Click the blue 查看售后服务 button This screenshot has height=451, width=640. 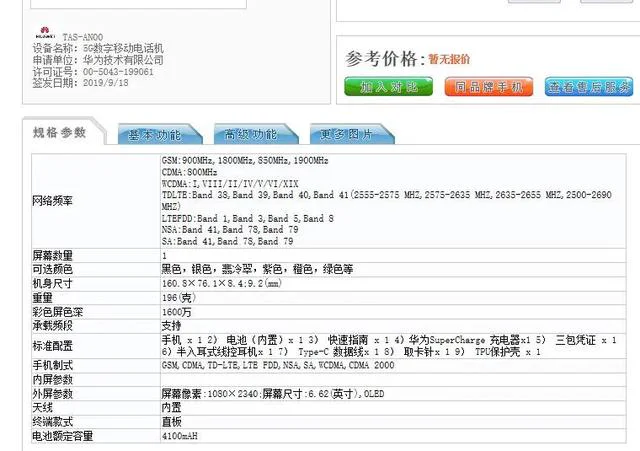click(x=589, y=87)
